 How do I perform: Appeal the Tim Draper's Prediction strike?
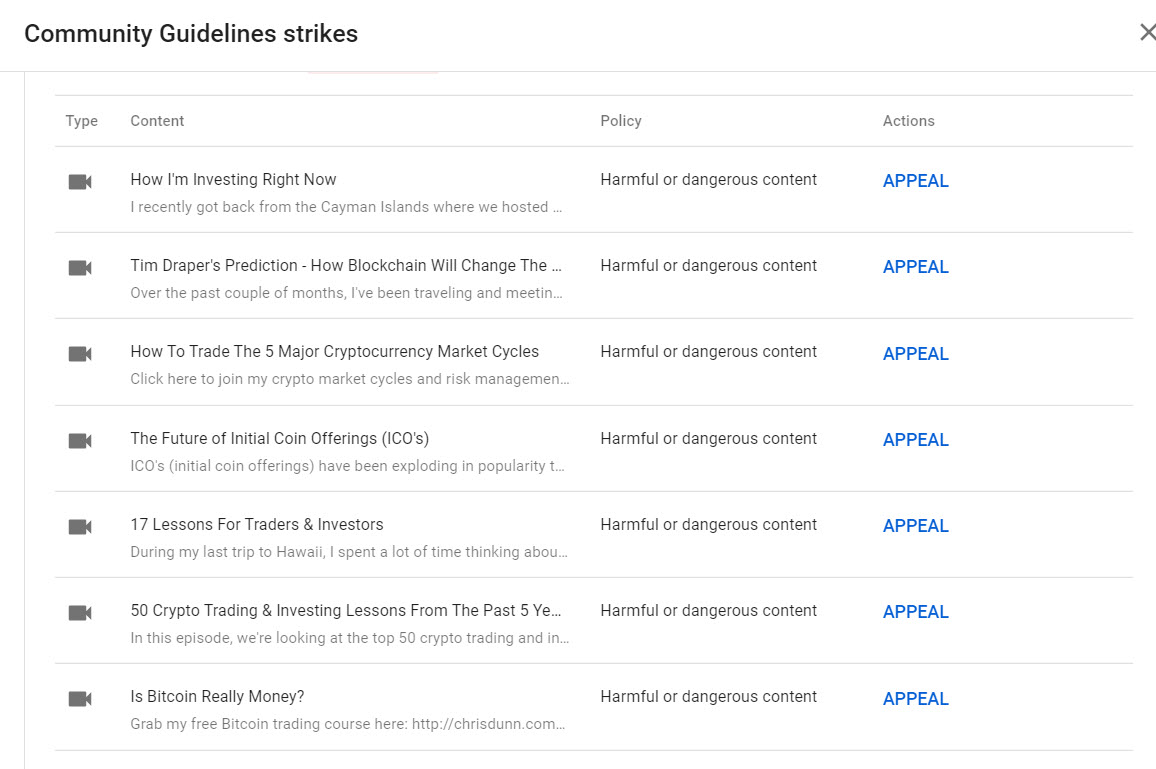[x=915, y=267]
